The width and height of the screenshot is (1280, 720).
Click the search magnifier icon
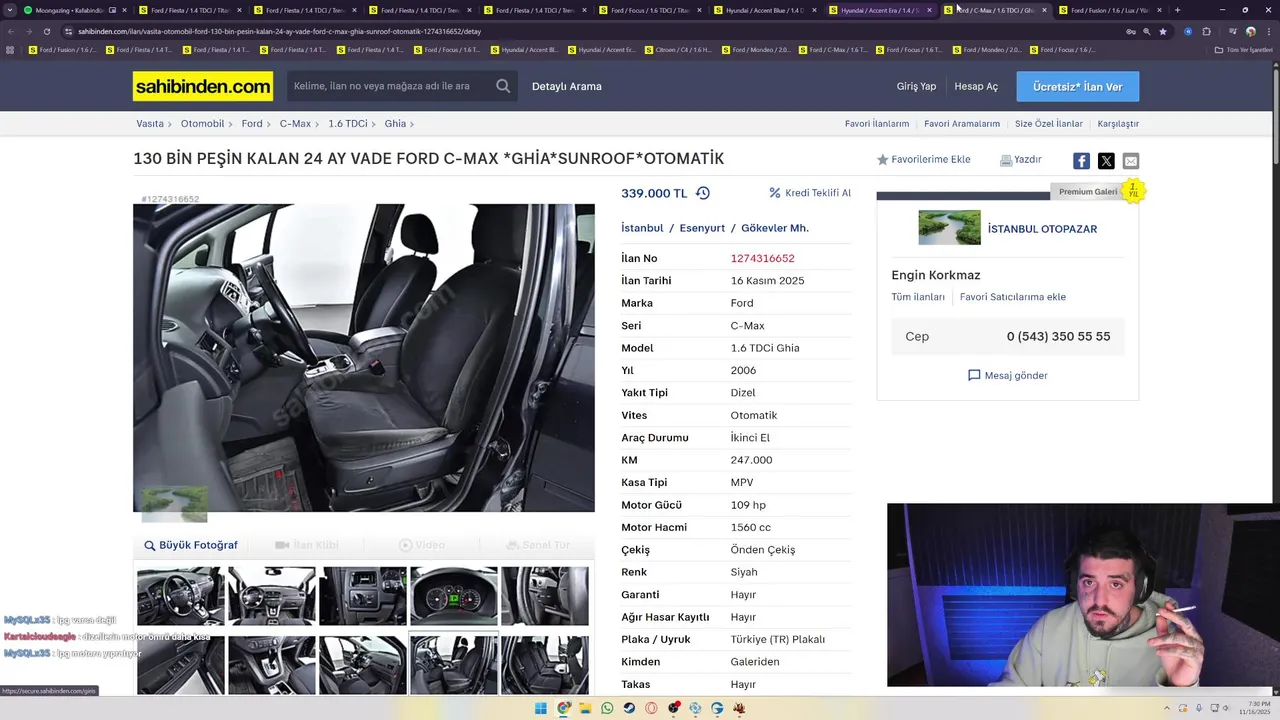(503, 86)
